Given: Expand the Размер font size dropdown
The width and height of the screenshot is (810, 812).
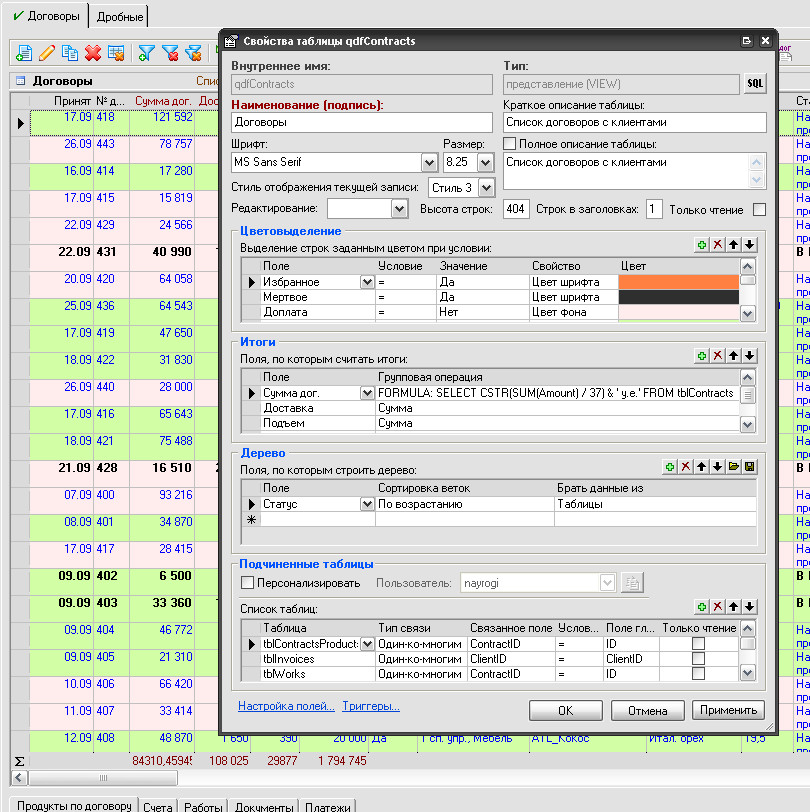Looking at the screenshot, I should click(x=486, y=162).
